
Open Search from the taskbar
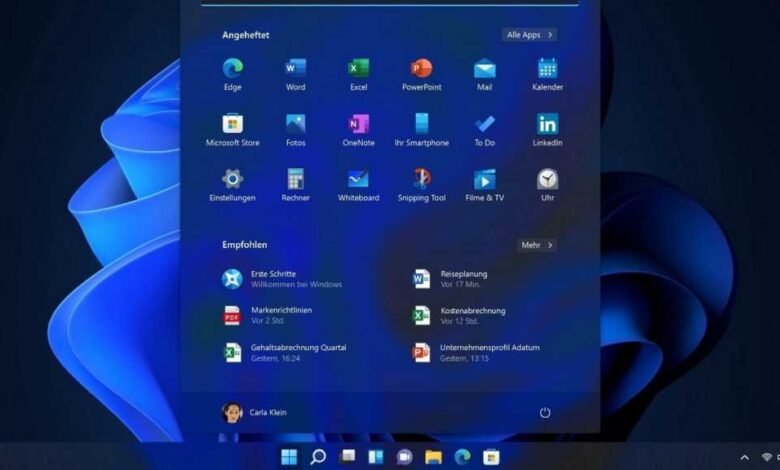pos(318,457)
